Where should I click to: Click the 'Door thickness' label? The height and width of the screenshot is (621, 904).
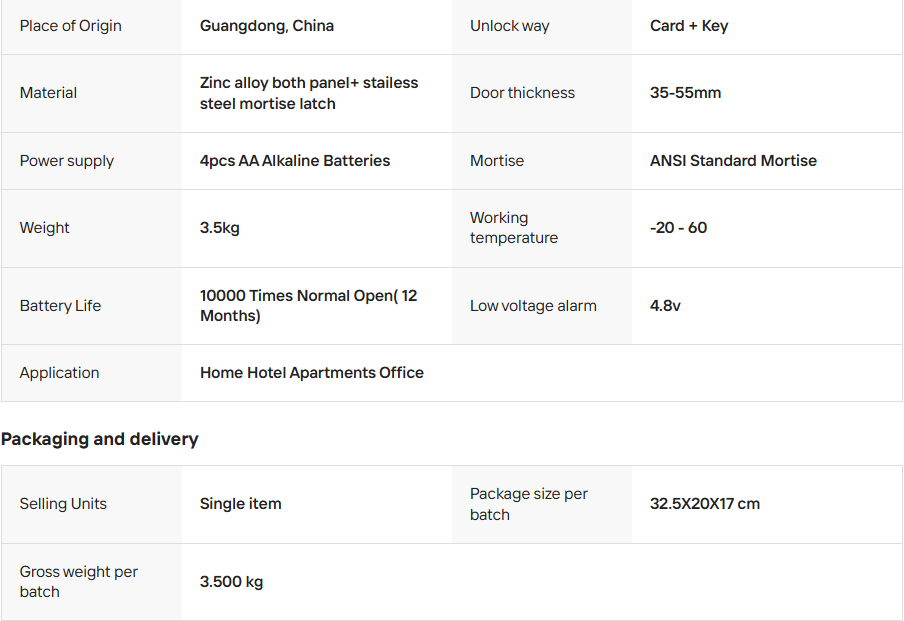pyautogui.click(x=523, y=93)
